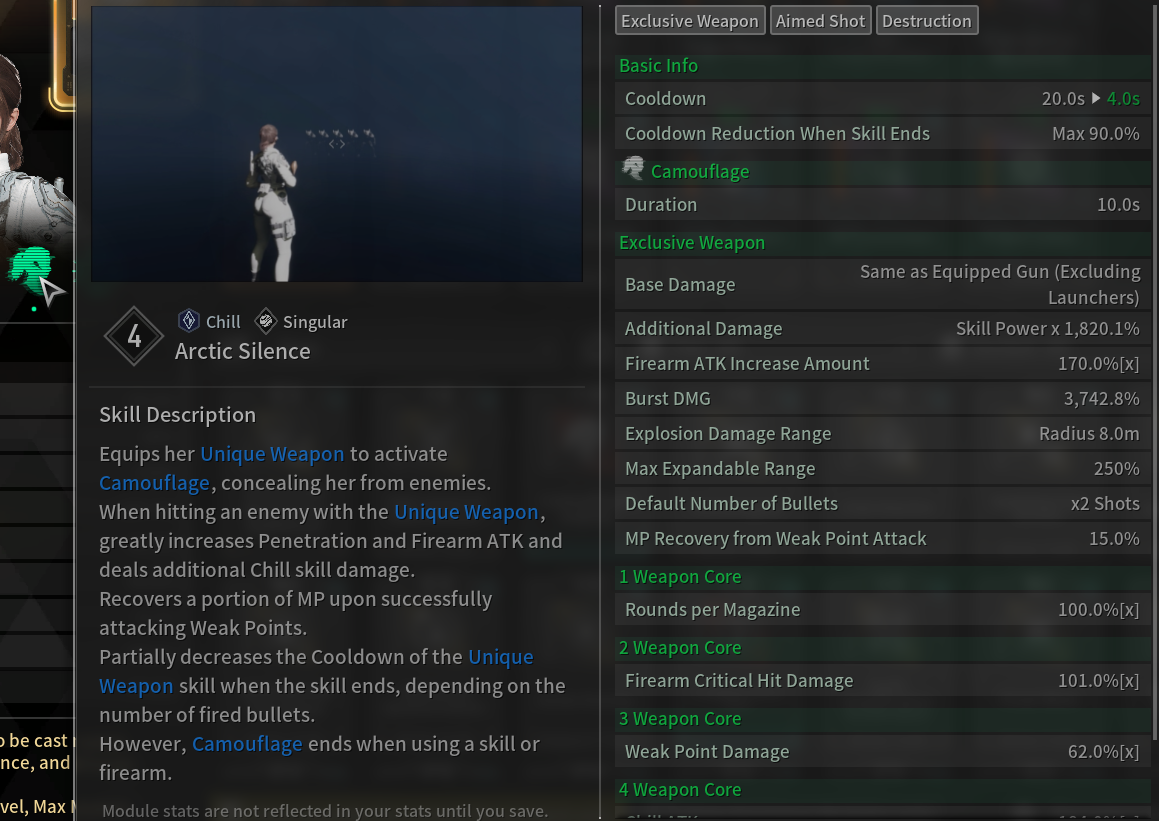The height and width of the screenshot is (821, 1159).
Task: Click the Firearm Critical Hit Damage row
Action: point(883,681)
